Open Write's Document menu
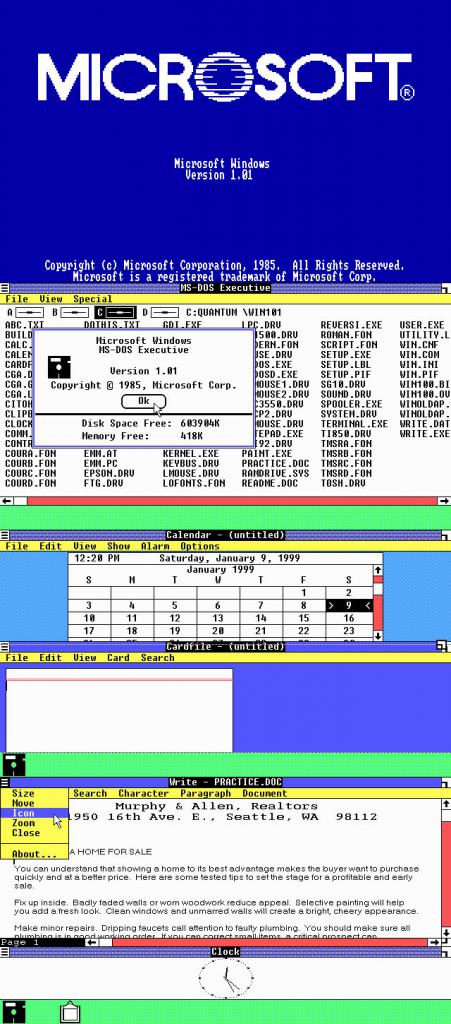Image resolution: width=451 pixels, height=1024 pixels. pos(264,793)
